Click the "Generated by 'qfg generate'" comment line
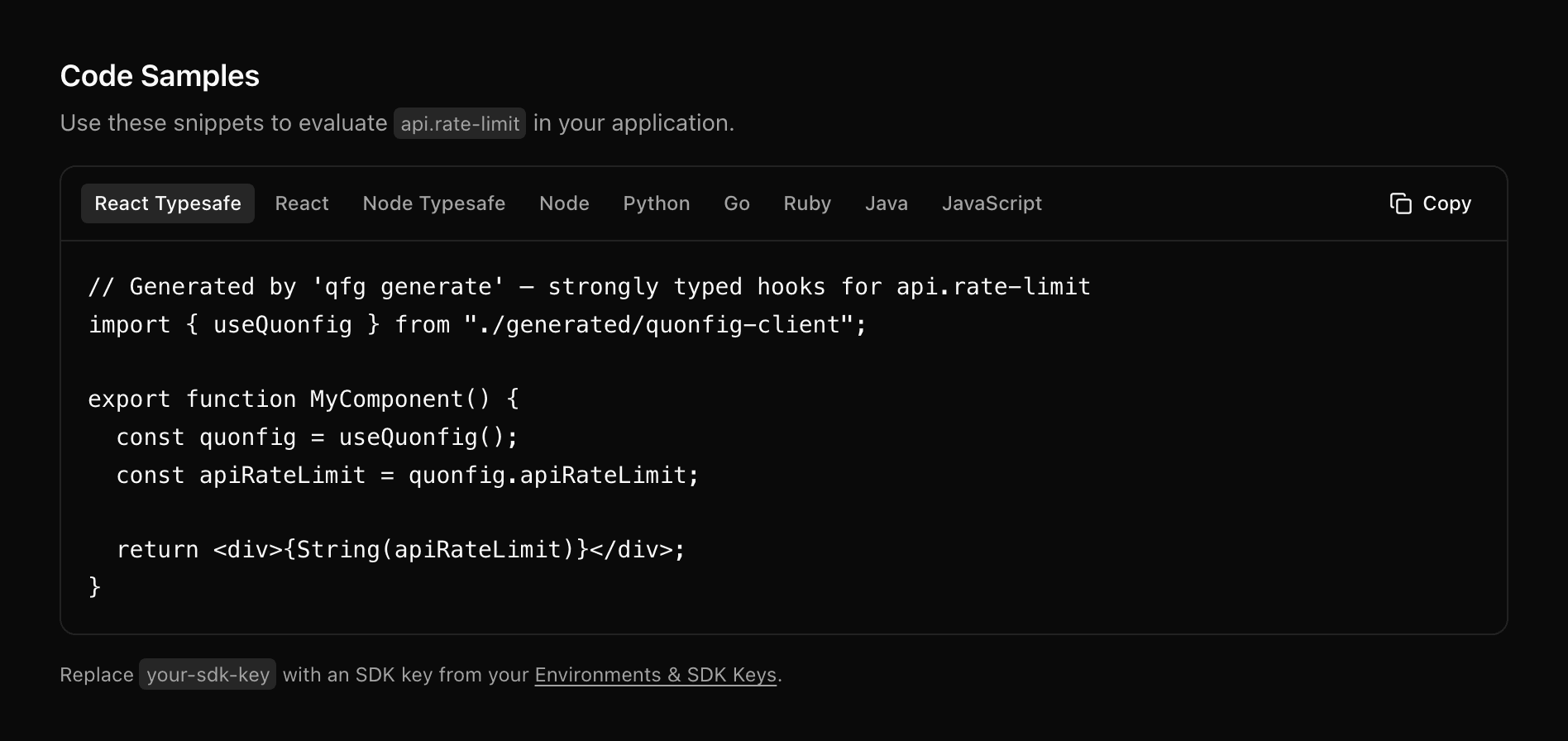 click(x=589, y=287)
